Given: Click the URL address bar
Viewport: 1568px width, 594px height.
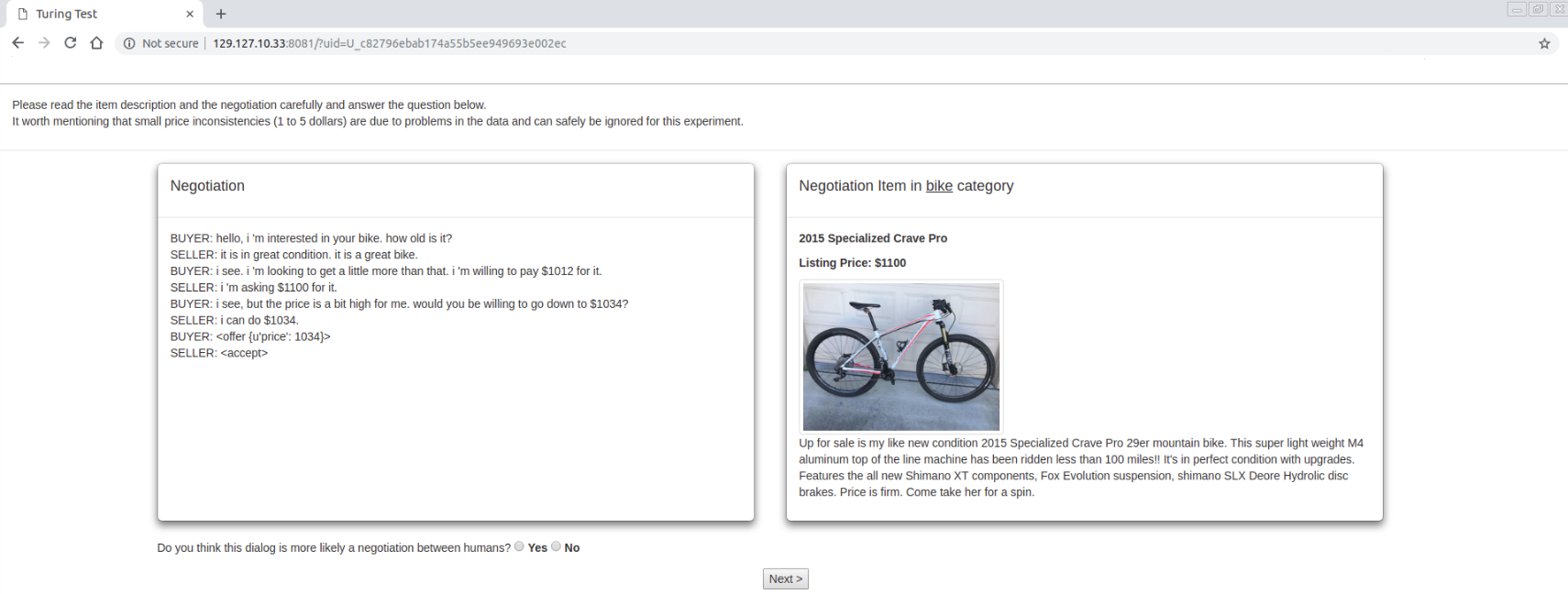Looking at the screenshot, I should pyautogui.click(x=825, y=43).
